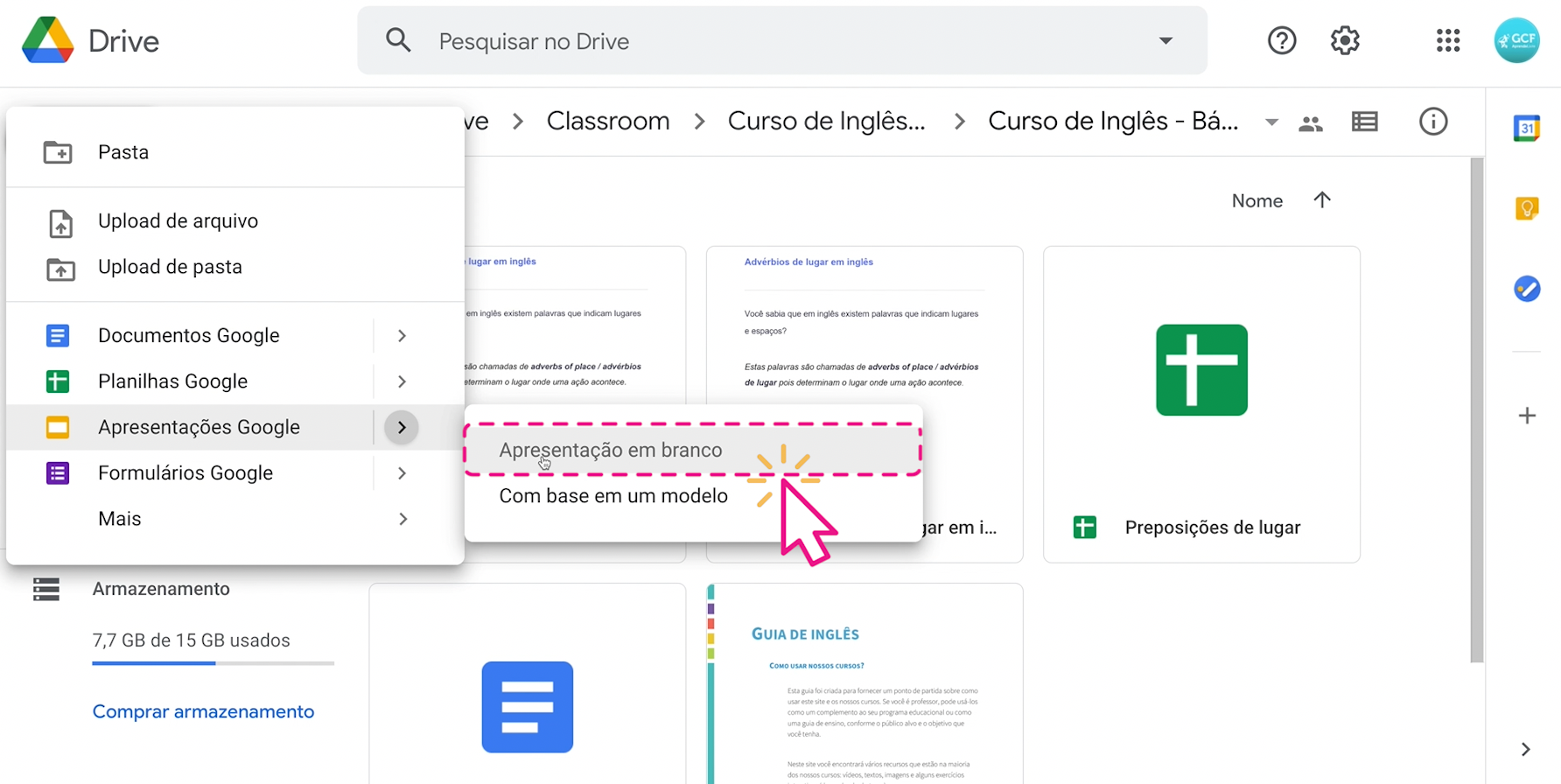Image resolution: width=1561 pixels, height=784 pixels.
Task: Click the vertical scrollbar of file area
Action: pyautogui.click(x=1477, y=409)
